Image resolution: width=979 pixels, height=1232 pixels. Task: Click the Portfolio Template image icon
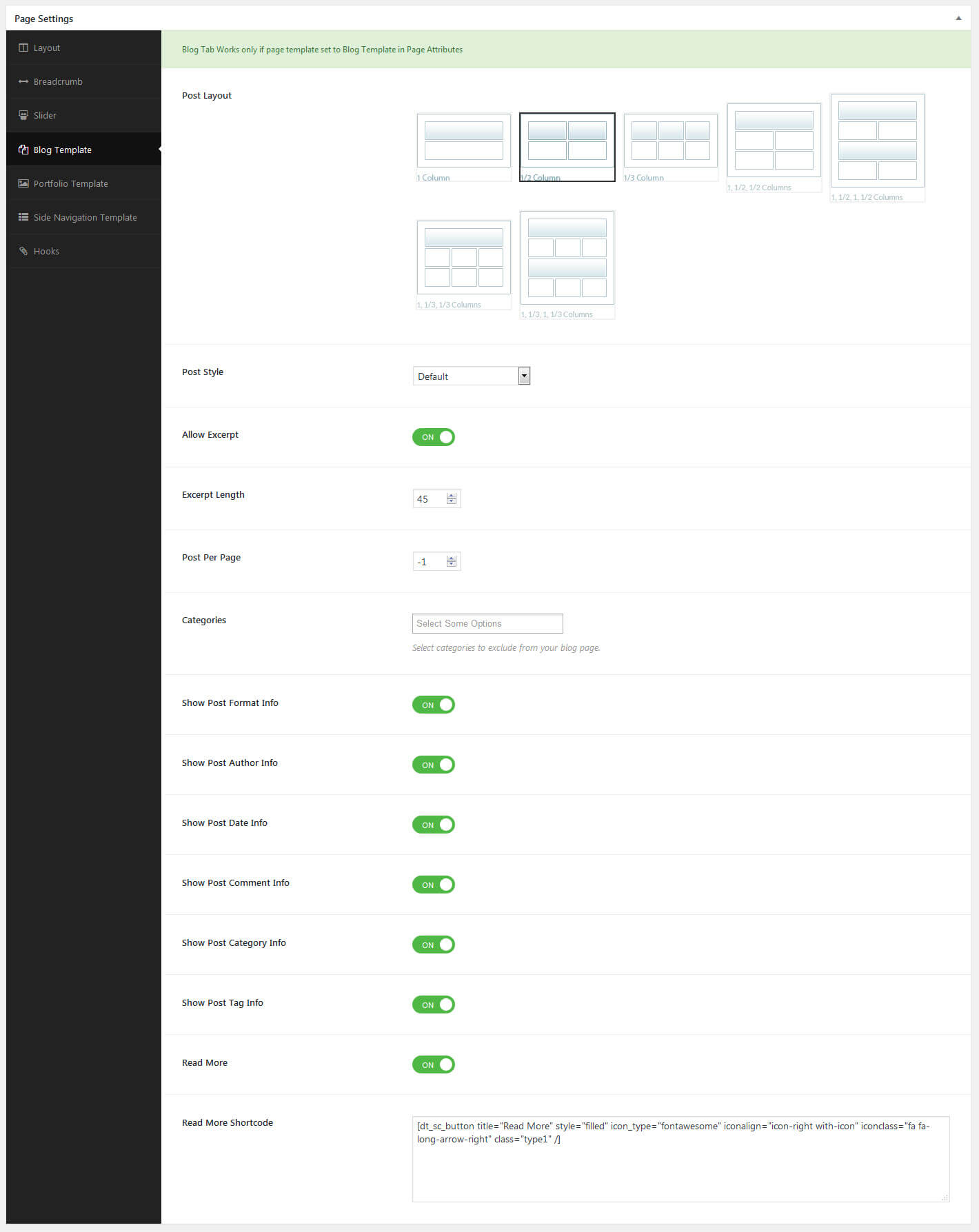coord(23,183)
